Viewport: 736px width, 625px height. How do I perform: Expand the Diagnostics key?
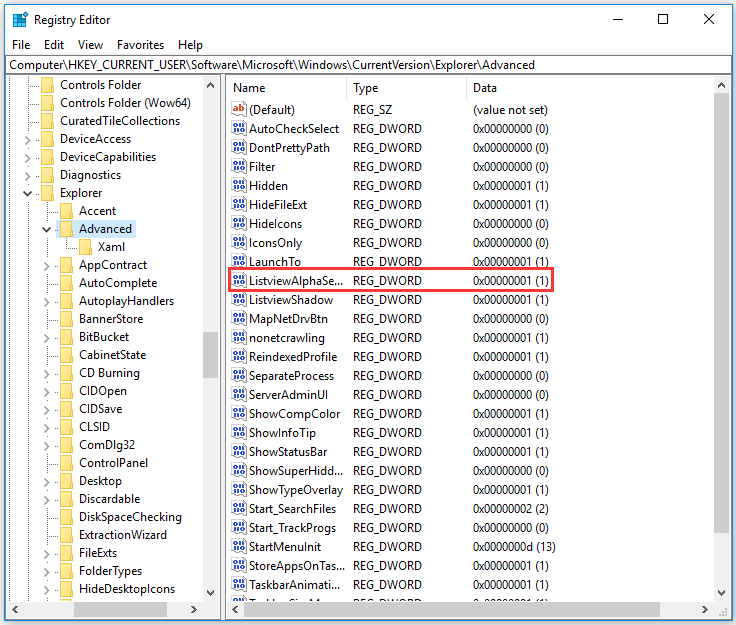(27, 175)
